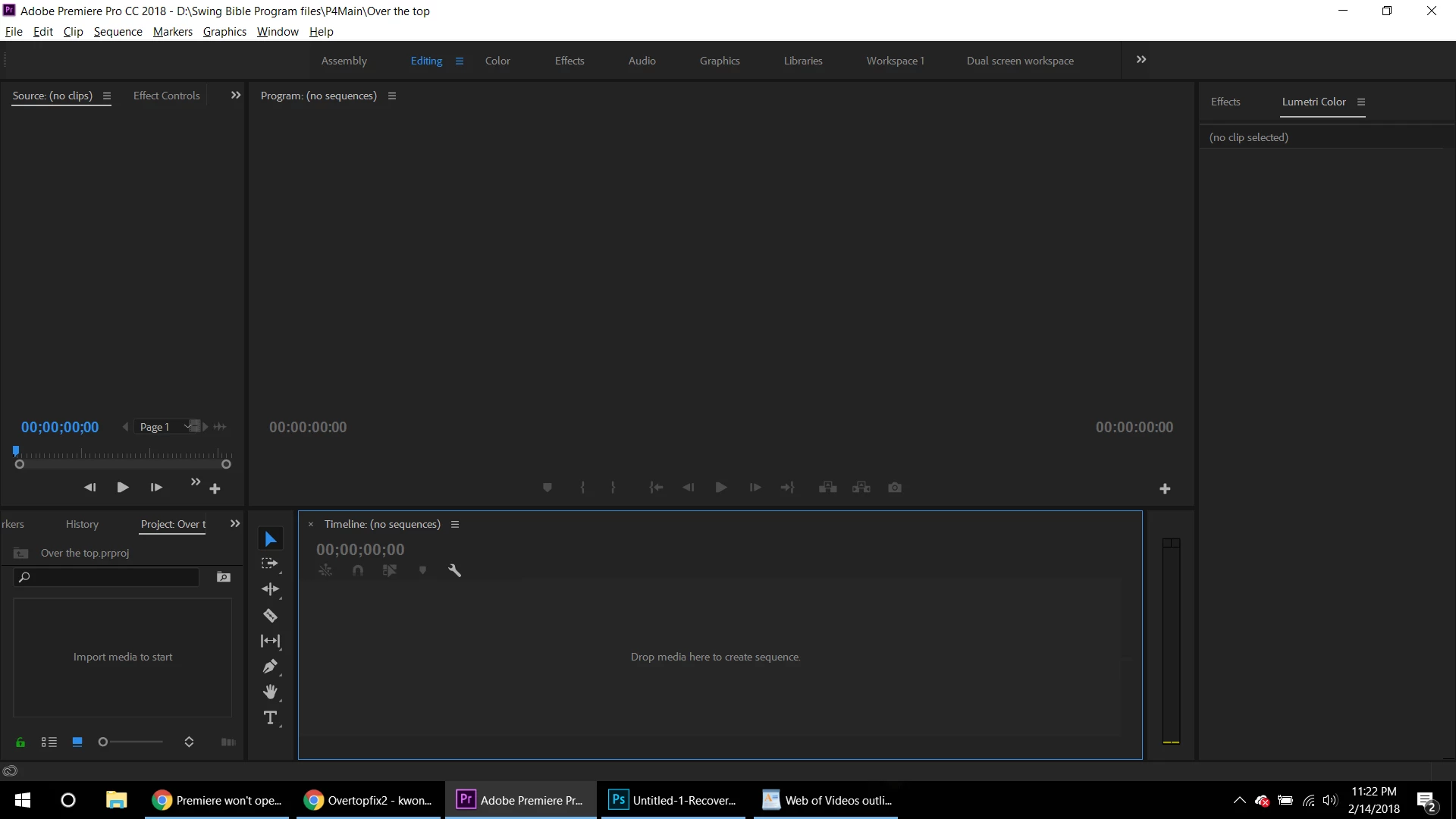The image size is (1456, 819).
Task: Toggle project writable lock icon
Action: pos(20,742)
